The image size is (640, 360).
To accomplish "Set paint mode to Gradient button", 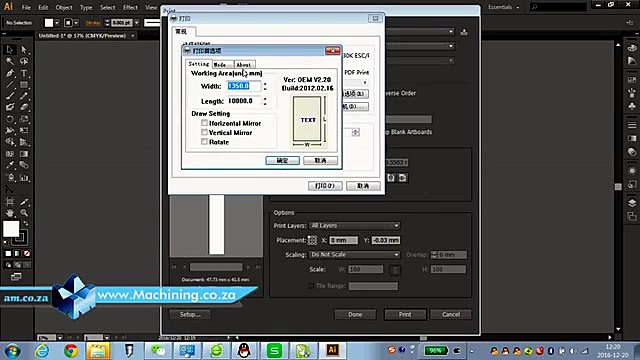I will (x=17, y=253).
